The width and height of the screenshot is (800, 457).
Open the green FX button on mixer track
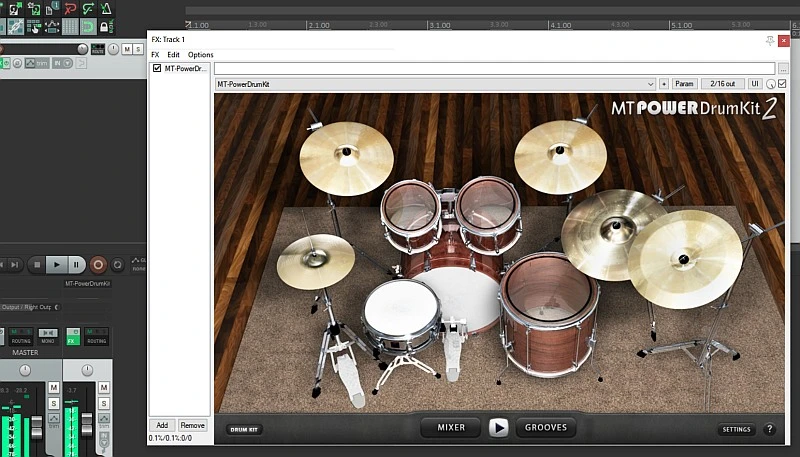tap(73, 337)
